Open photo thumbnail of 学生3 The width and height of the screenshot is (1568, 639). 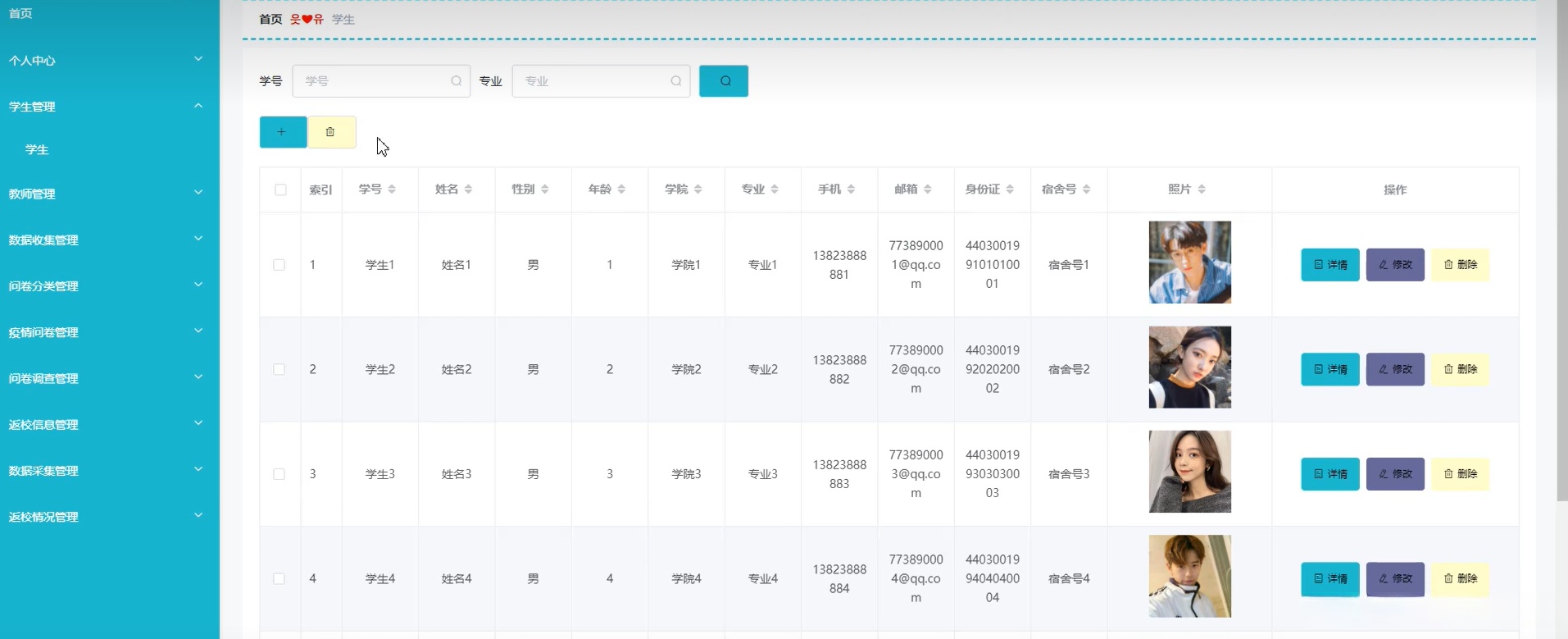point(1189,472)
